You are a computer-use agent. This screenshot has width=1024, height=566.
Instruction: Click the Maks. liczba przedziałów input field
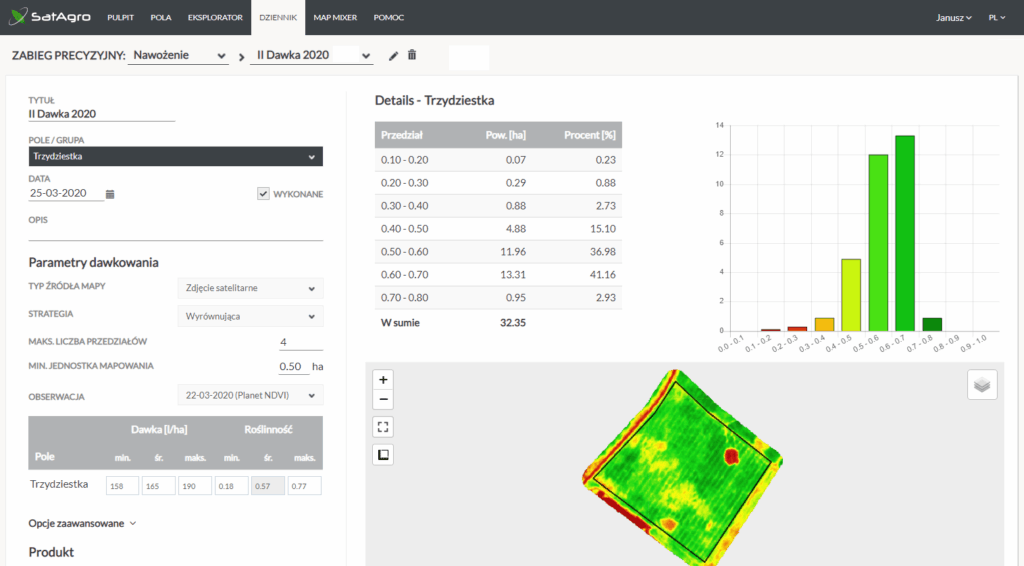click(x=300, y=342)
